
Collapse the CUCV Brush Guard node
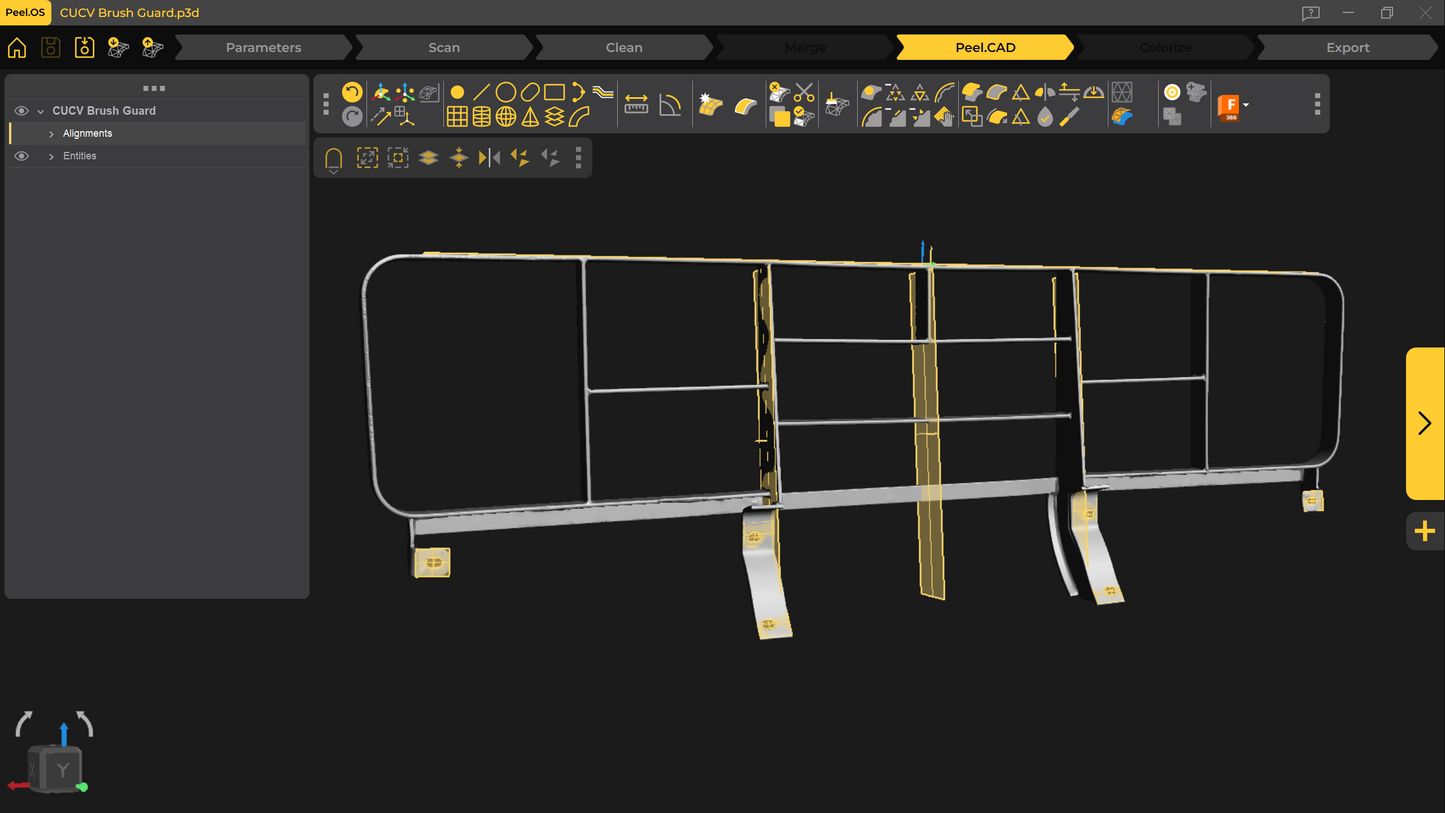pyautogui.click(x=41, y=112)
